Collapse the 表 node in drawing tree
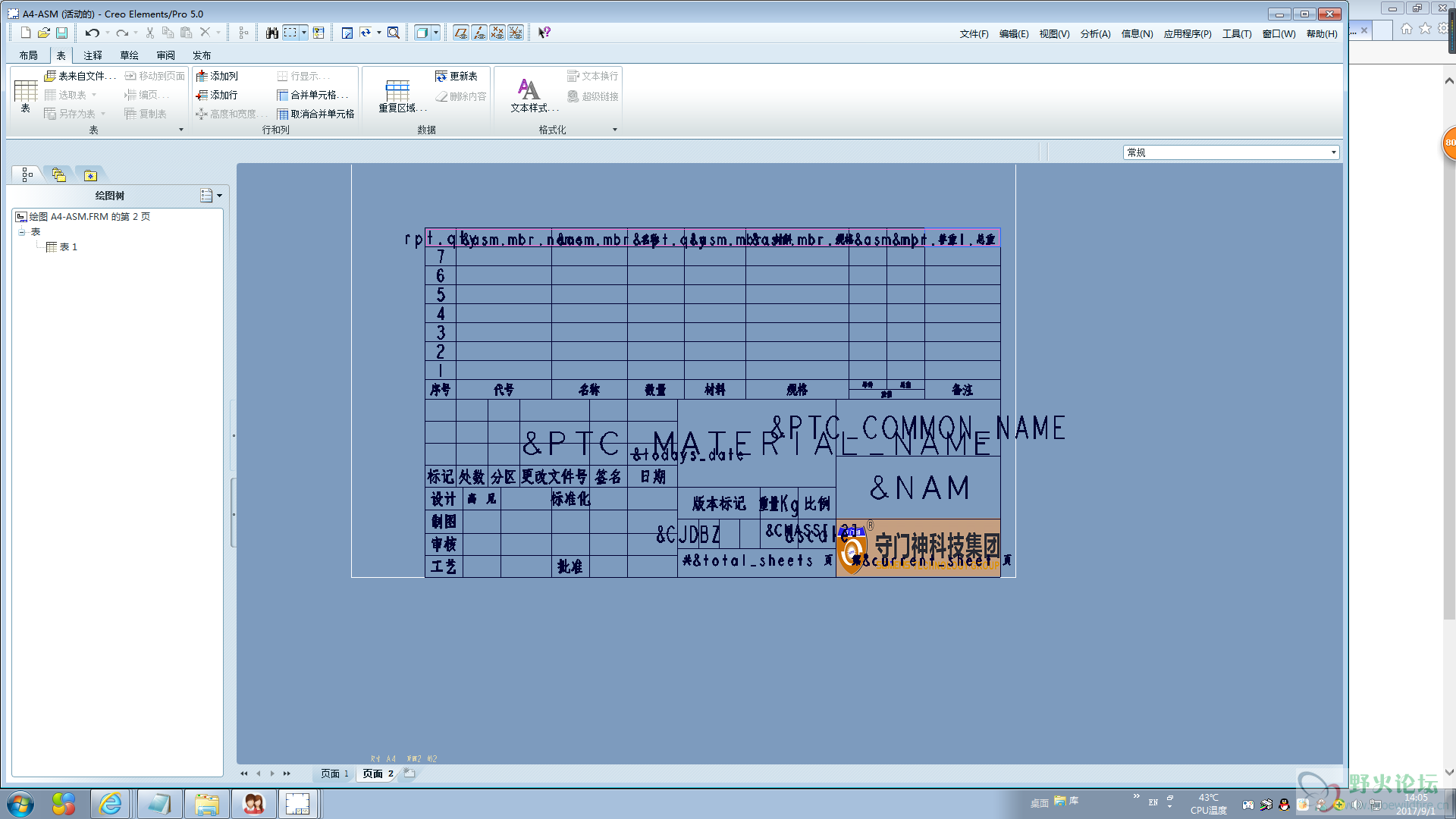 point(22,232)
